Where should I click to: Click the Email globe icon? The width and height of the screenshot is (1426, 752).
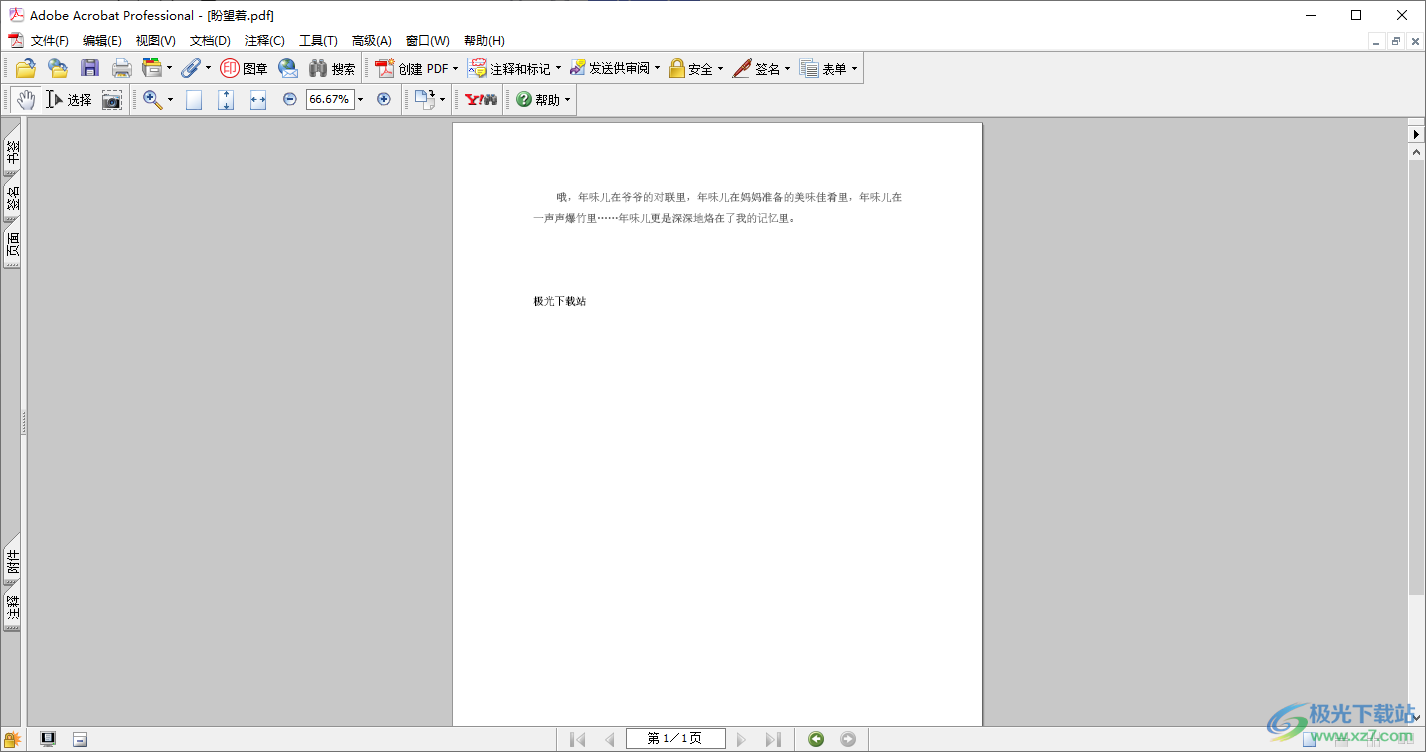tap(288, 69)
